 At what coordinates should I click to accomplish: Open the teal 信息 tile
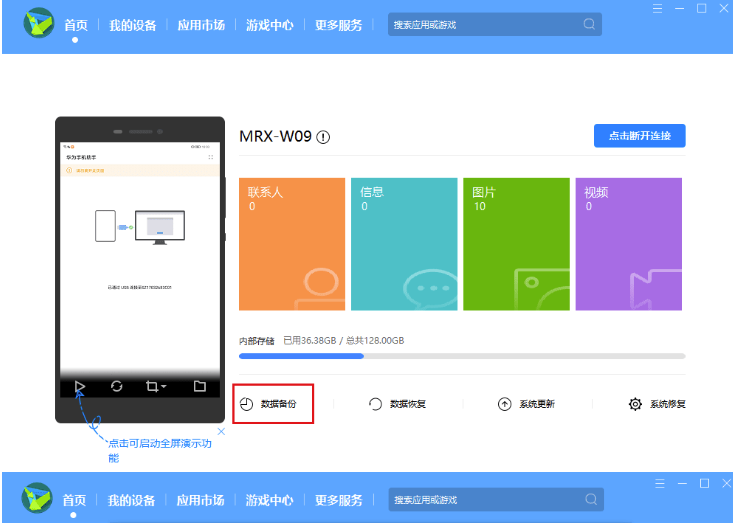(404, 244)
